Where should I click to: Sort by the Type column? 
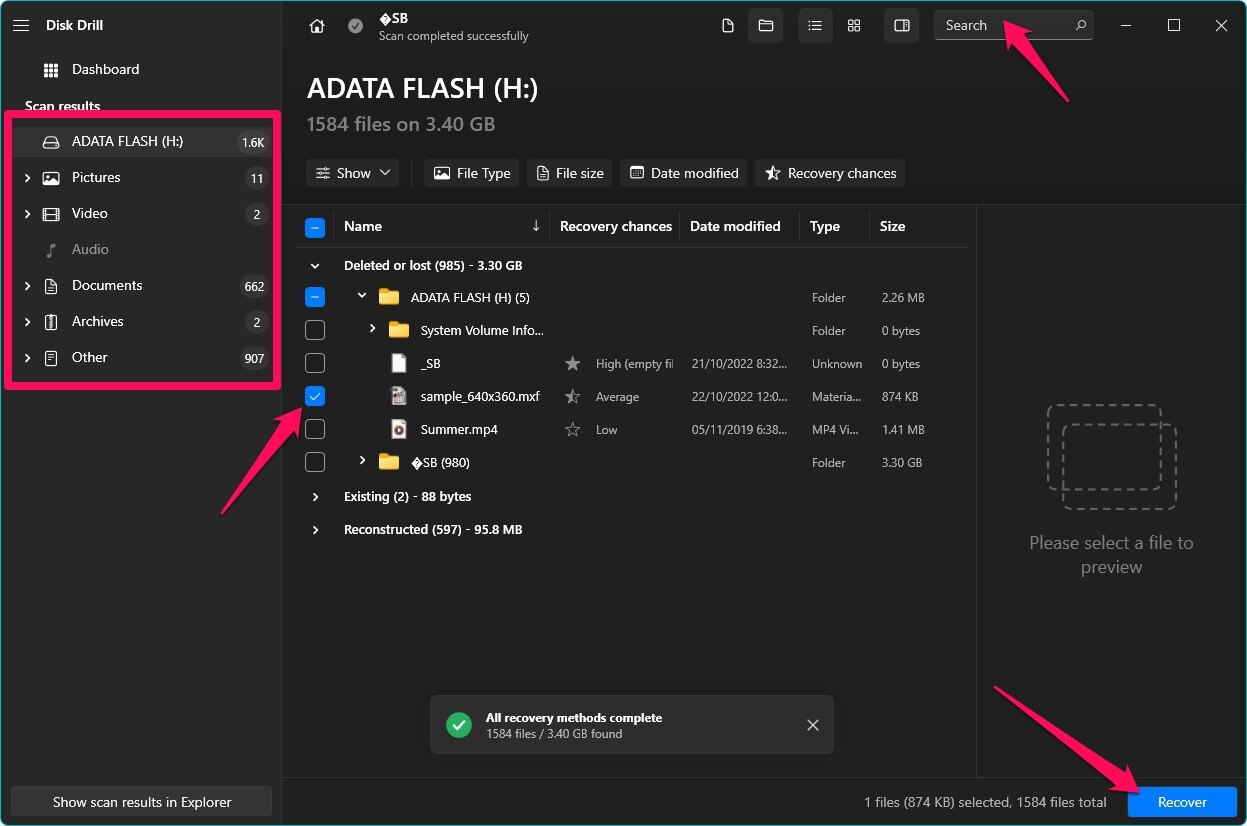point(825,227)
